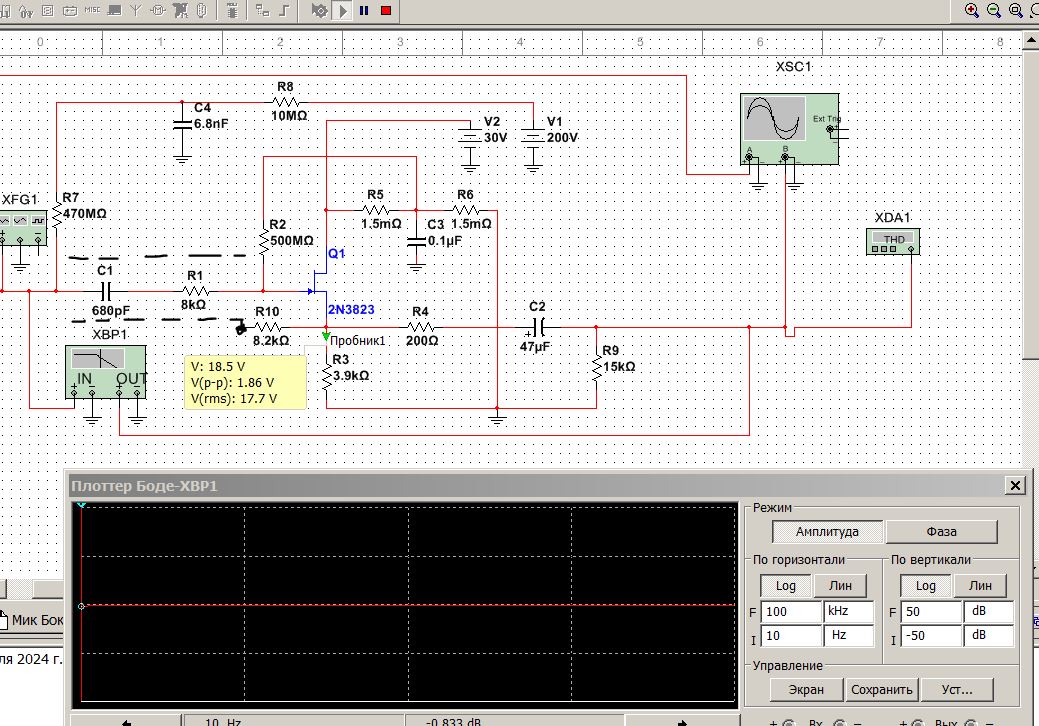The width and height of the screenshot is (1039, 726).
Task: Pause the running simulation
Action: pyautogui.click(x=364, y=10)
